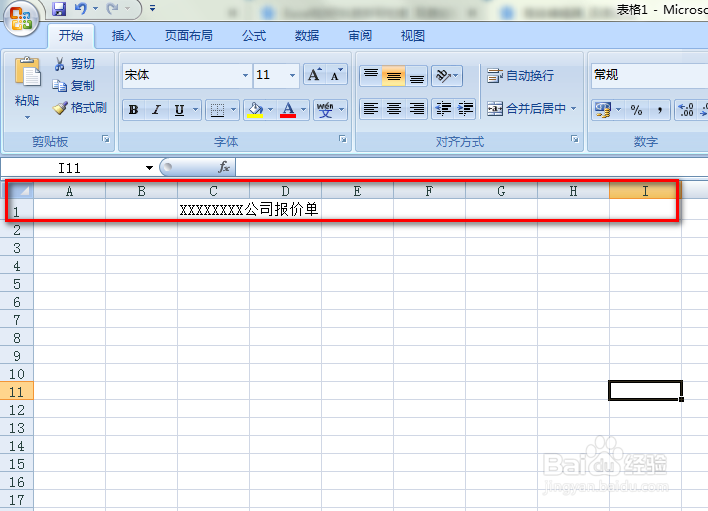Open the 对齐方式 dialog launcher
Viewport: 708px width, 511px height.
[574, 139]
